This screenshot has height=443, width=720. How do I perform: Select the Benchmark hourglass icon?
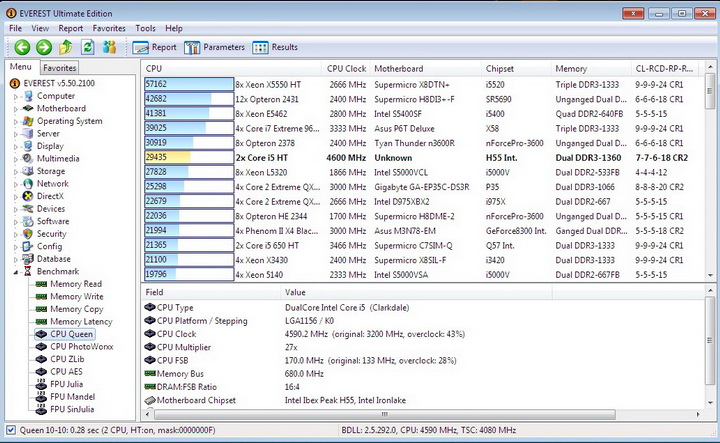point(28,271)
